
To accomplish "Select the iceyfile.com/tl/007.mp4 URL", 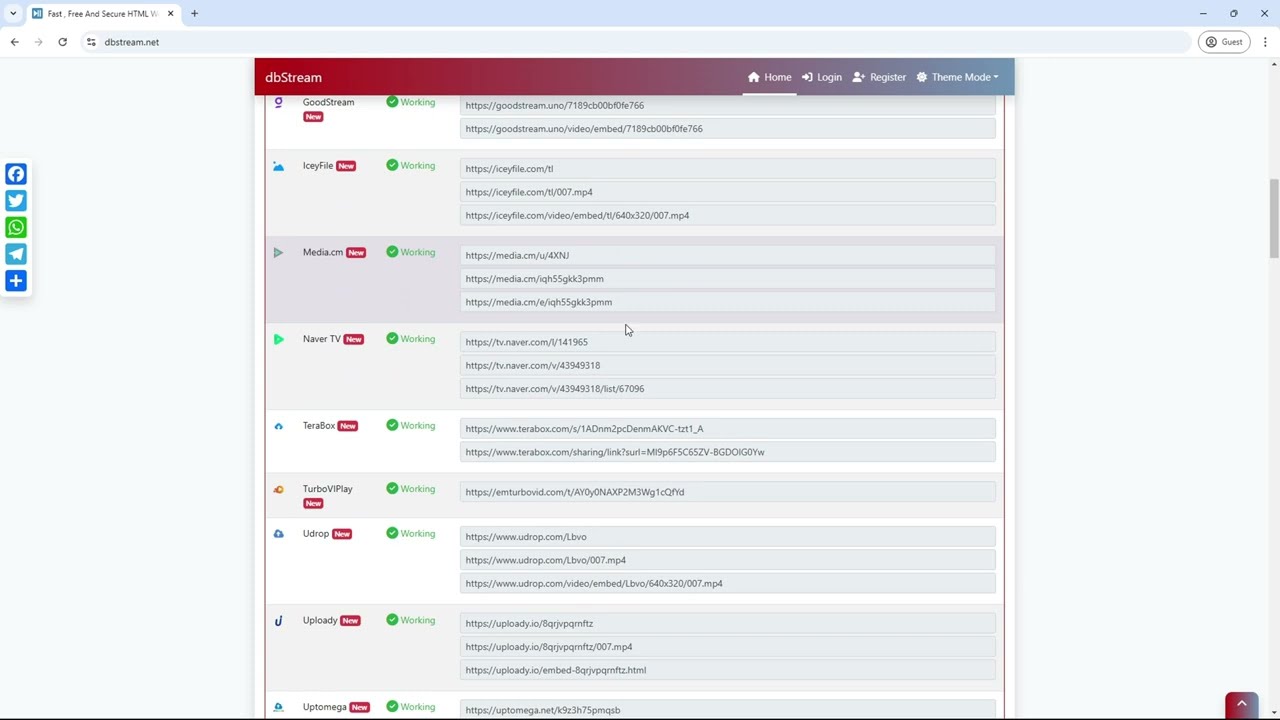I will point(728,192).
